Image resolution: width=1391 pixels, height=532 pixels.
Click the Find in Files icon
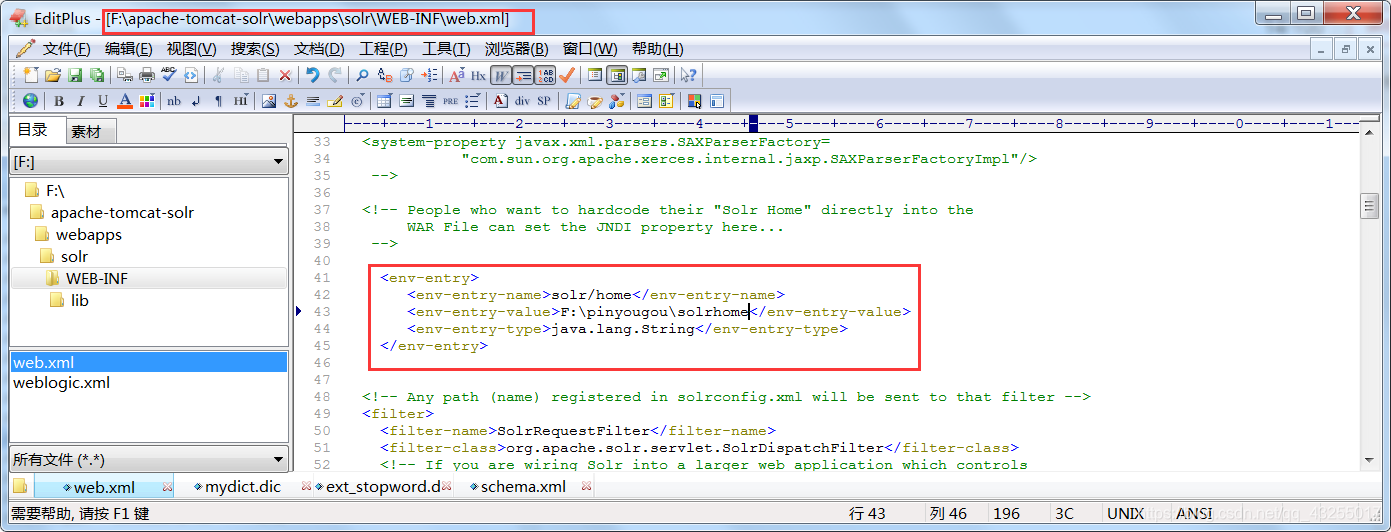pyautogui.click(x=407, y=75)
